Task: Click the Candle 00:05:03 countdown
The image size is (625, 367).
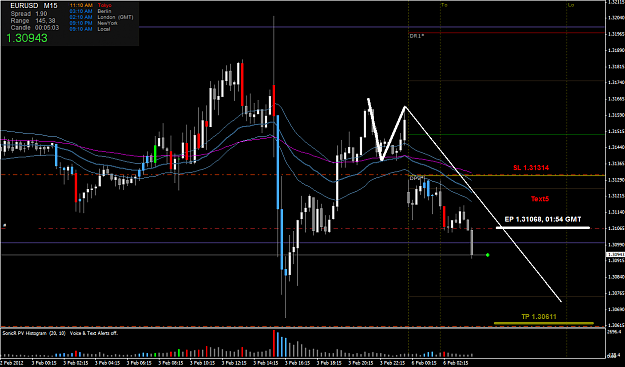Action: pos(35,27)
